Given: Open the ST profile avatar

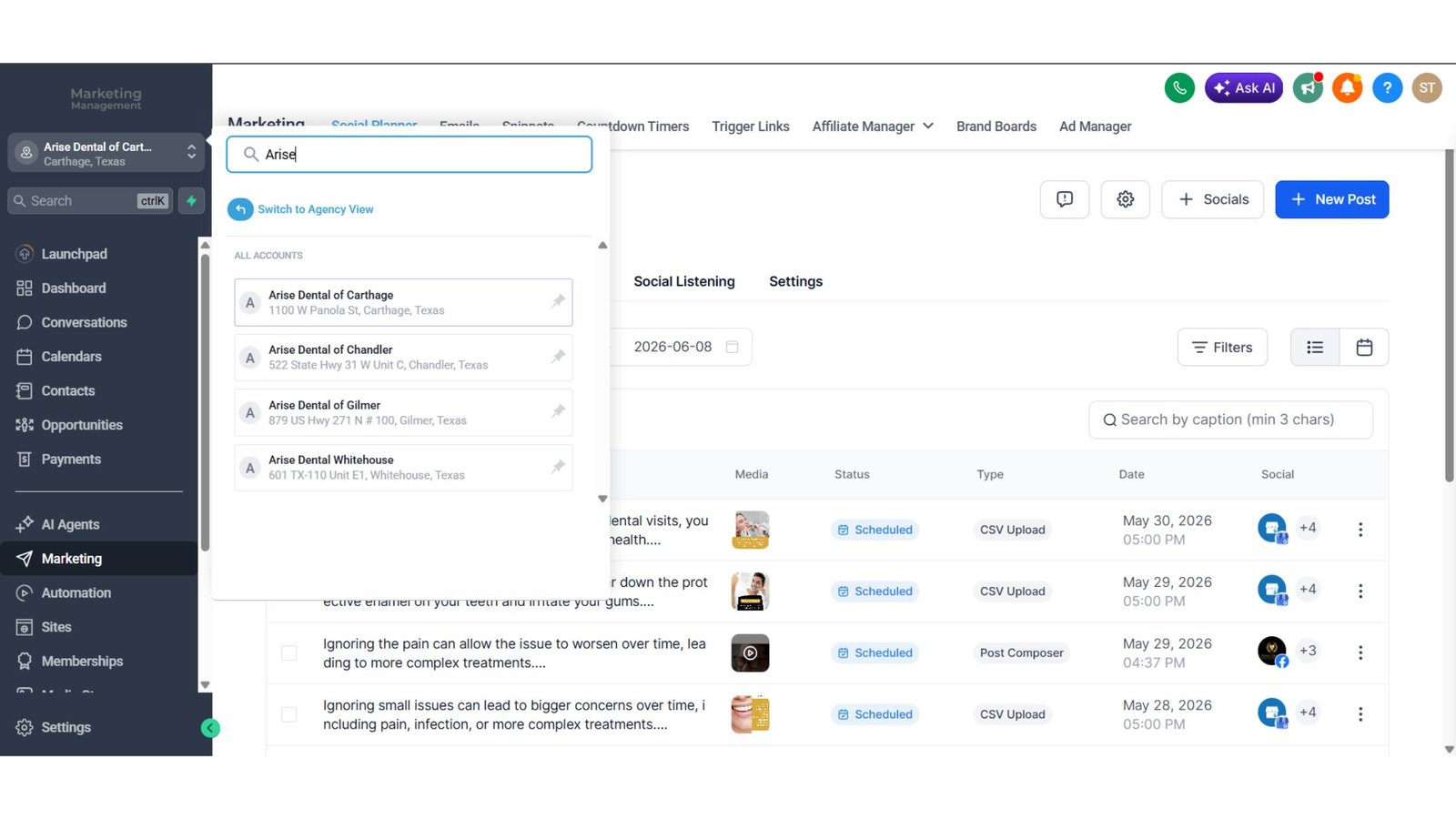Looking at the screenshot, I should [x=1427, y=87].
